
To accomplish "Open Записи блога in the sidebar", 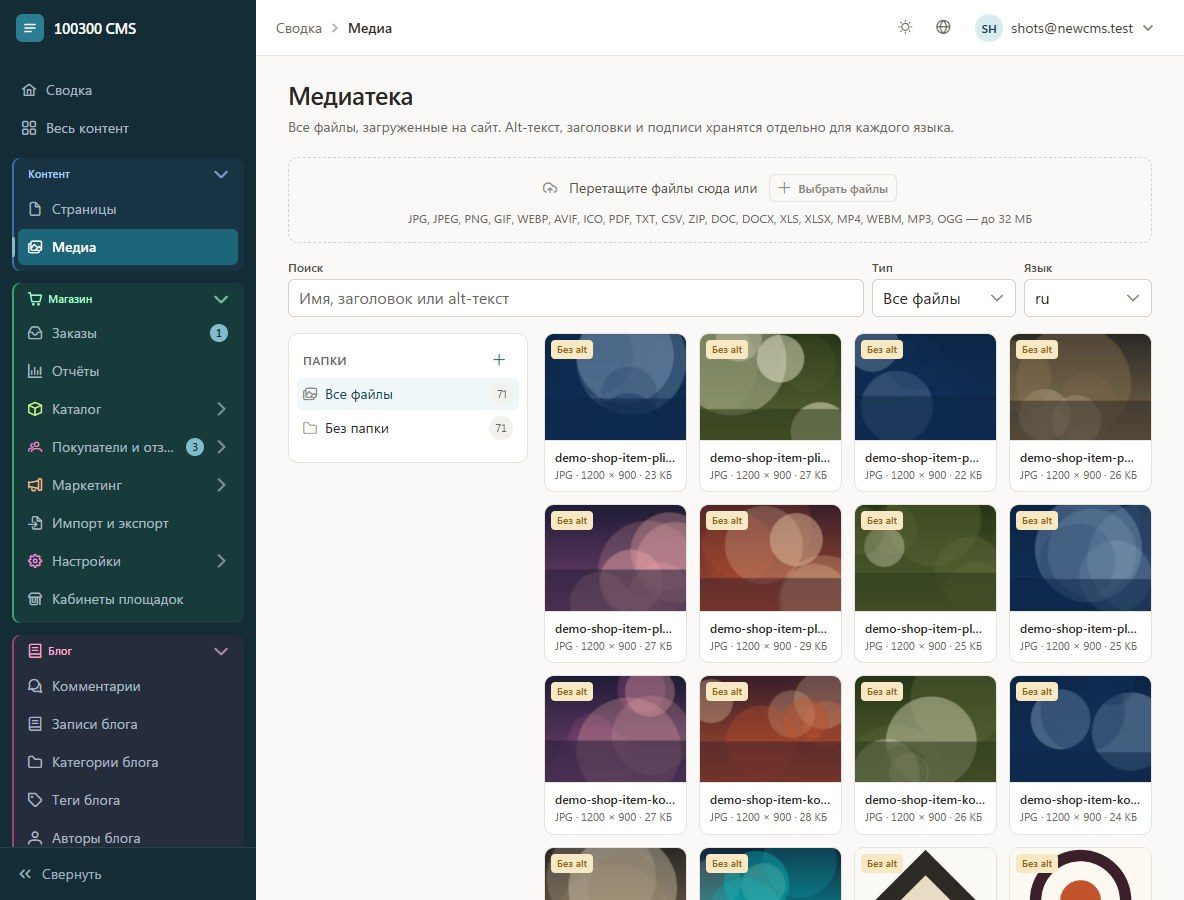I will (128, 724).
